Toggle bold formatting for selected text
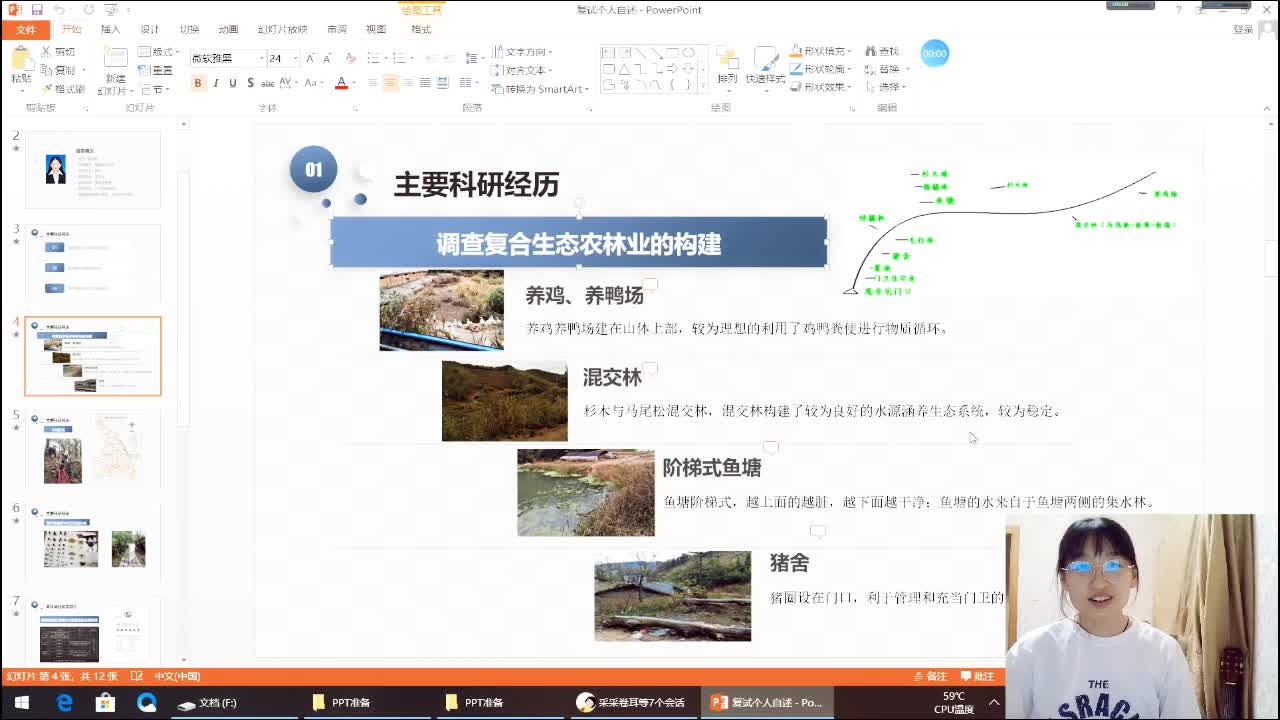 pyautogui.click(x=198, y=82)
